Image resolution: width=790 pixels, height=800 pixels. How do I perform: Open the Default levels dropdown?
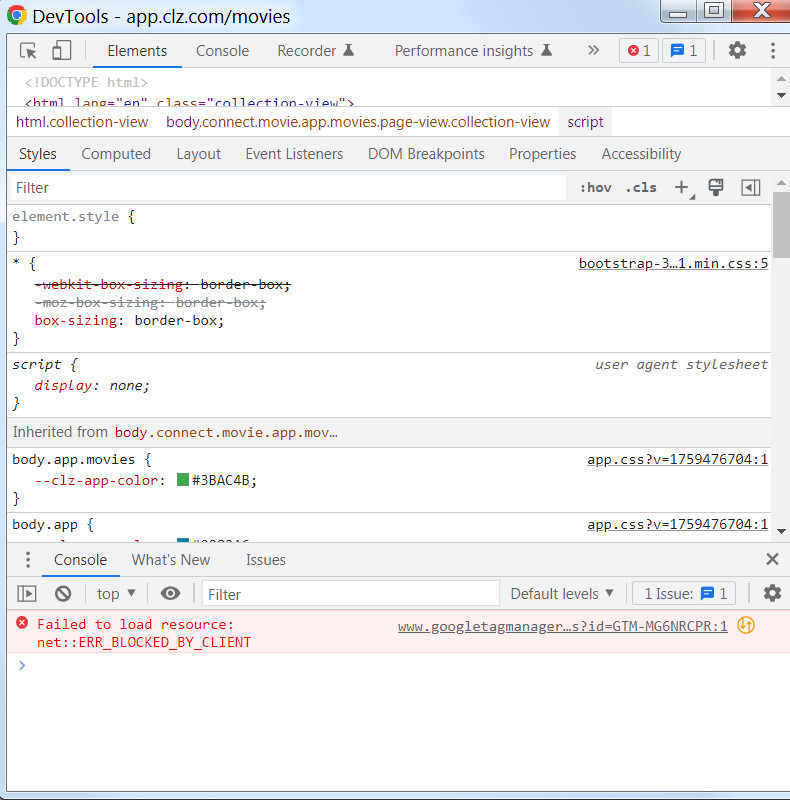pyautogui.click(x=562, y=594)
